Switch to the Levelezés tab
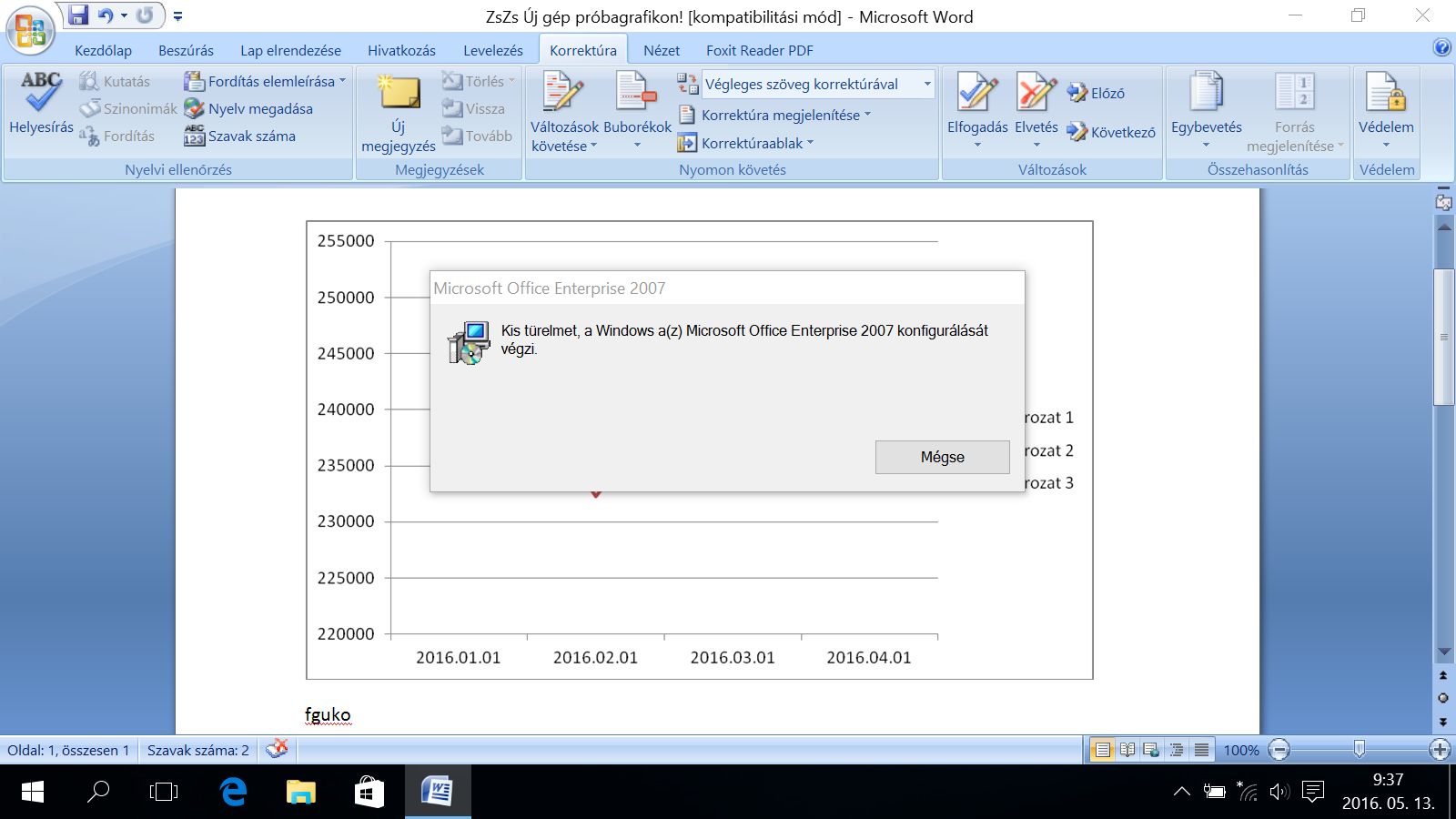1456x819 pixels. tap(493, 50)
